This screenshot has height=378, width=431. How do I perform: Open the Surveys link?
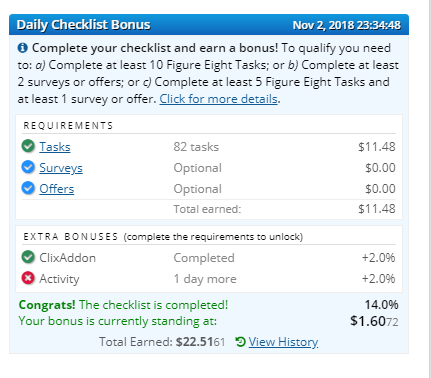click(61, 168)
